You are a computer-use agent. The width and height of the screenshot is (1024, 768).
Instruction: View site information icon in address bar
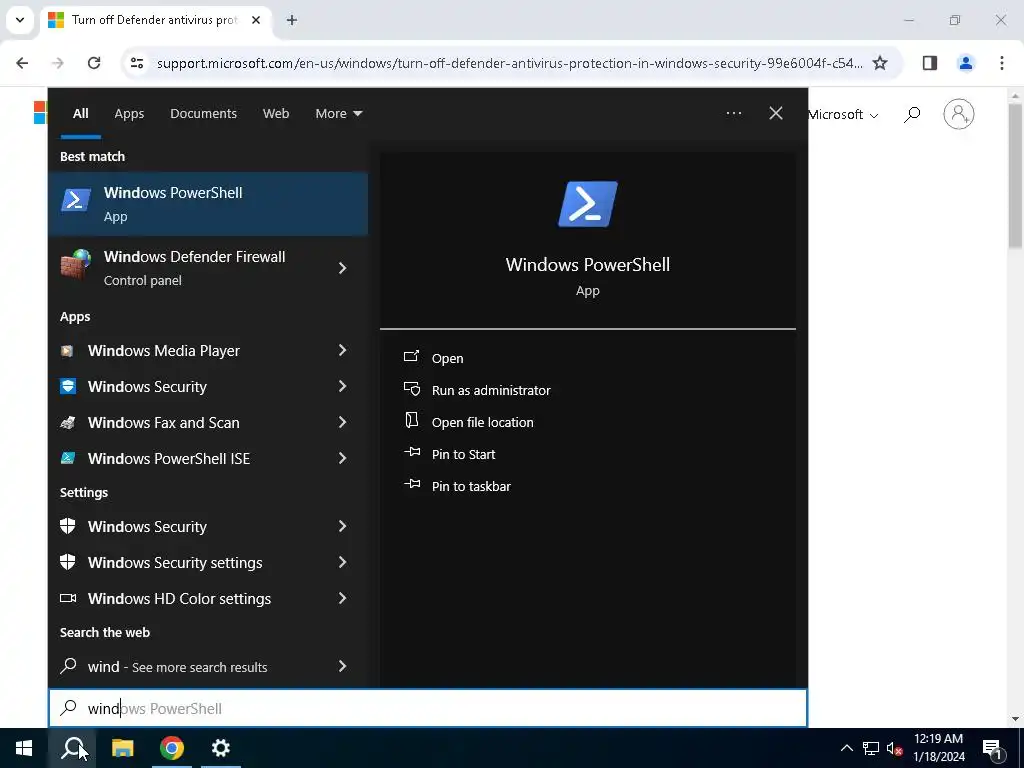click(136, 63)
